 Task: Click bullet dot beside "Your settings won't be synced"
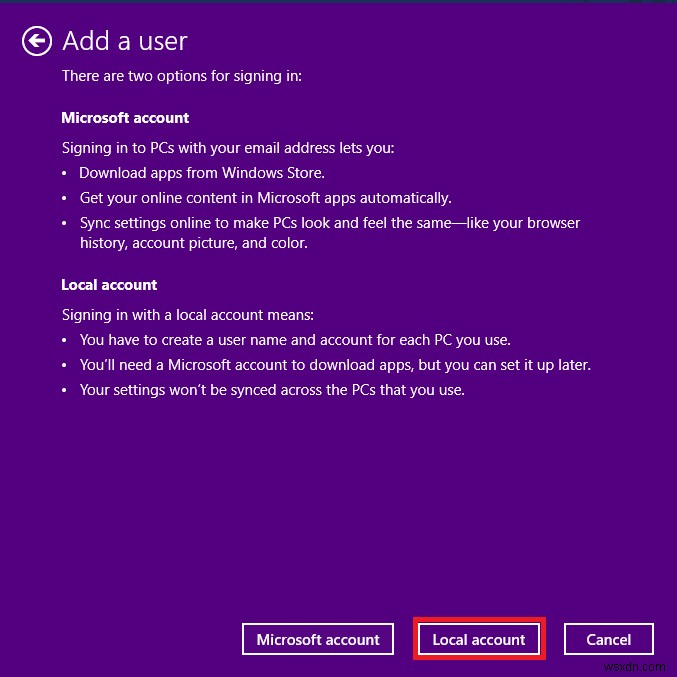65,391
